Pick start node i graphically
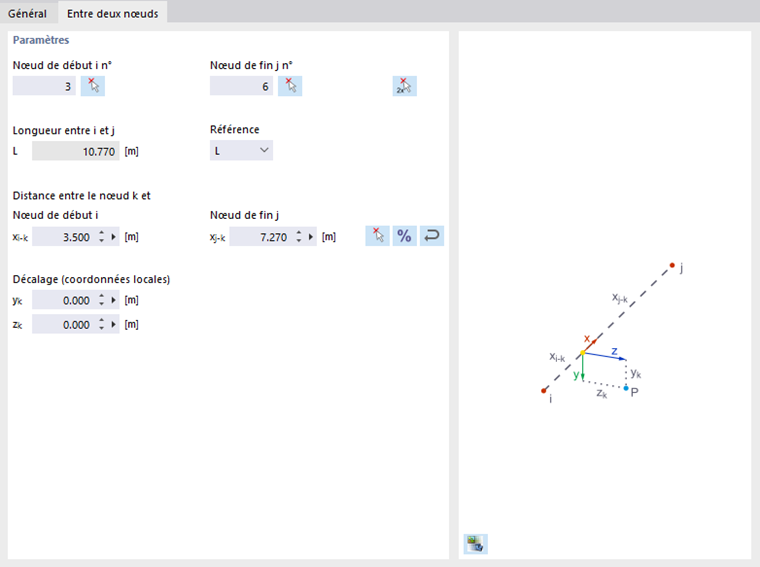This screenshot has height=567, width=760. 93,86
